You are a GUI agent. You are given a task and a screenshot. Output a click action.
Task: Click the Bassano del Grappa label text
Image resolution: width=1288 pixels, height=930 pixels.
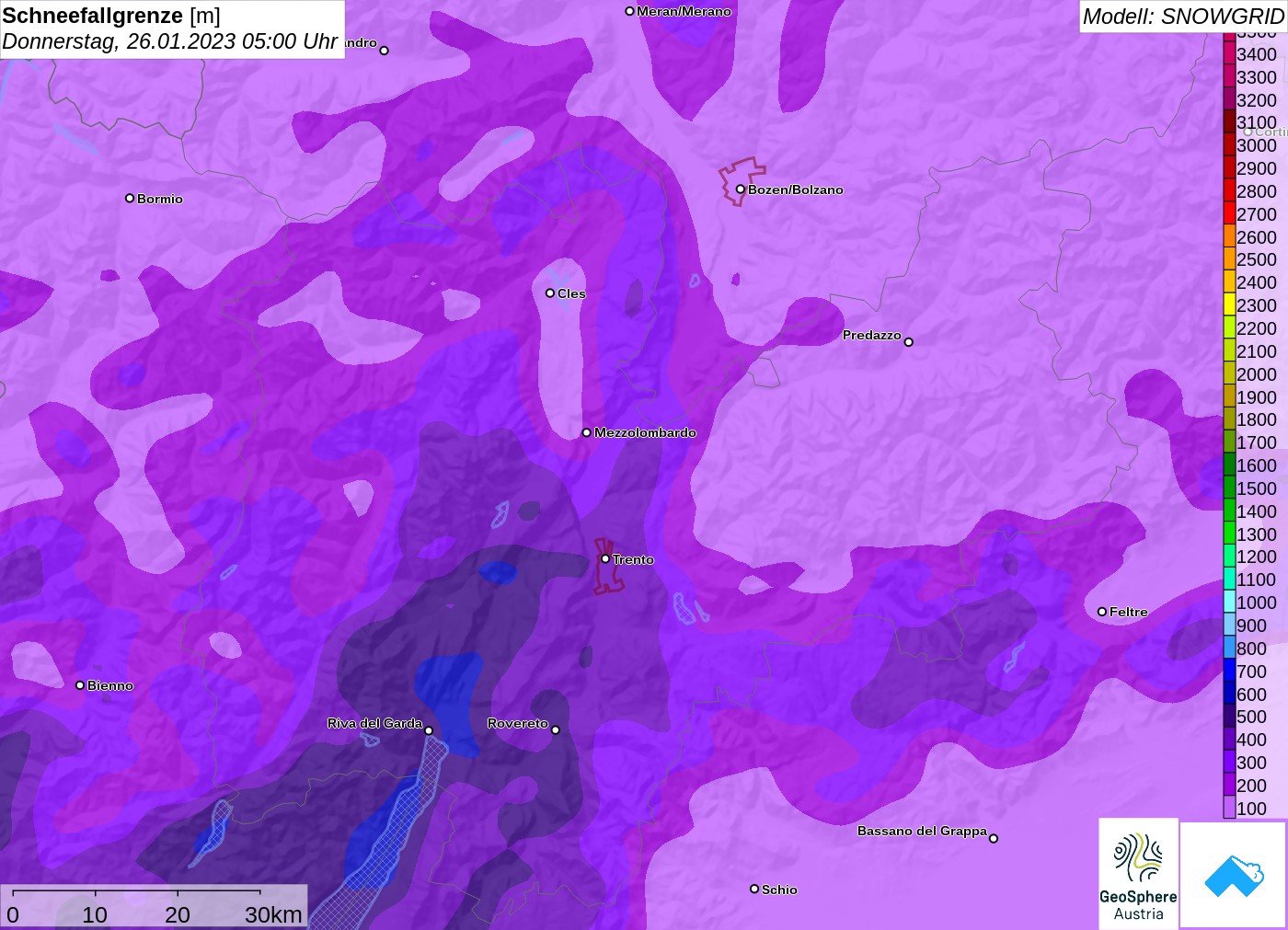pos(922,831)
